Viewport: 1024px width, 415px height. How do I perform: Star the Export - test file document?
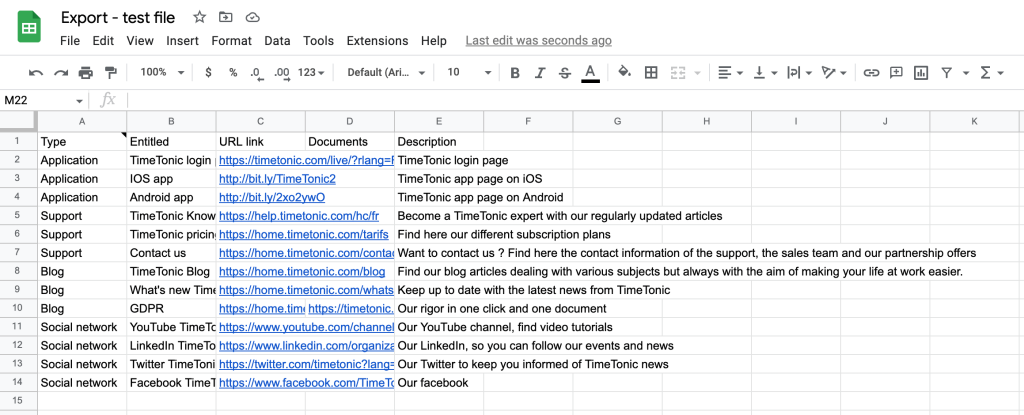pyautogui.click(x=200, y=18)
